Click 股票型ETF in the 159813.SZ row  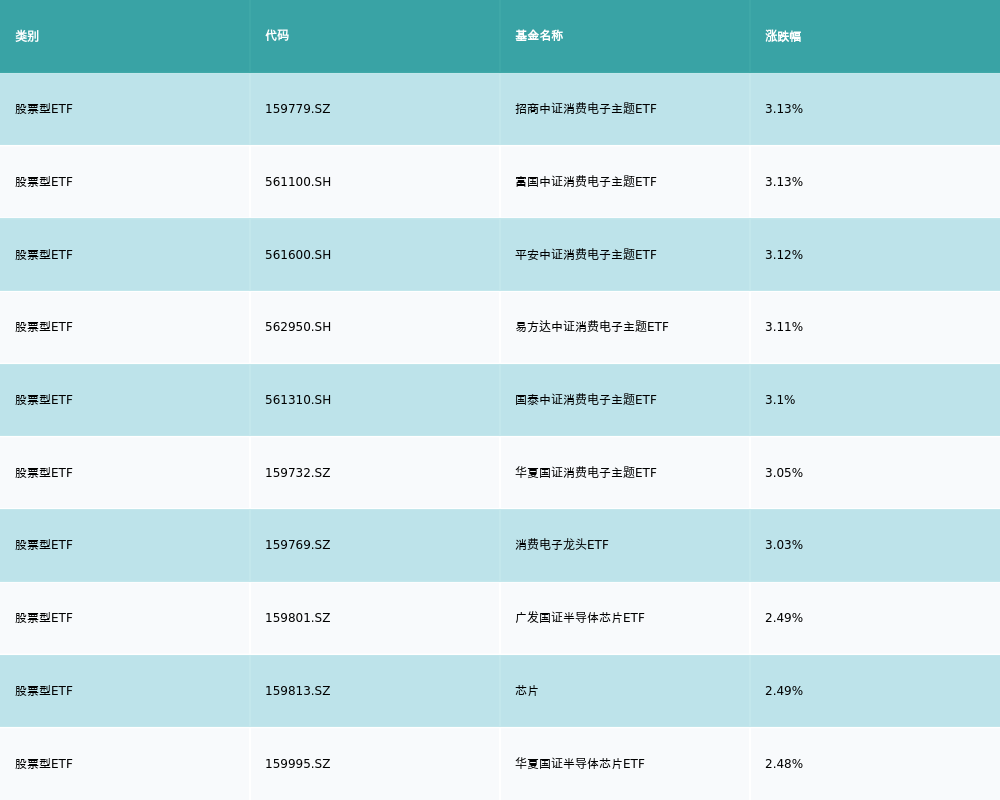44,691
